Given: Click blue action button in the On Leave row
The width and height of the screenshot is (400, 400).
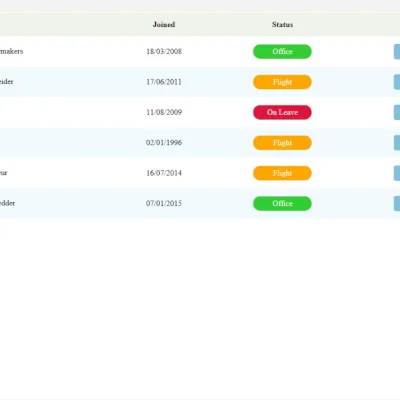Looking at the screenshot, I should click(x=397, y=112).
